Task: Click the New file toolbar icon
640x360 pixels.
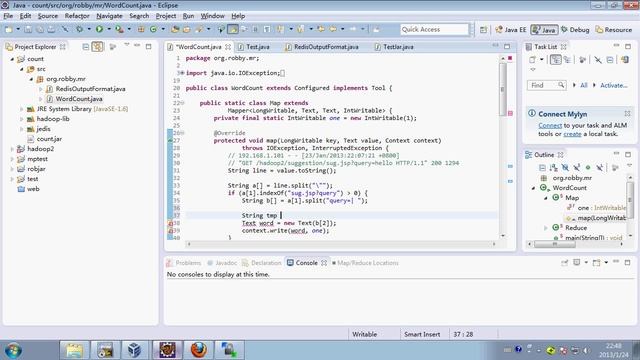Action: pyautogui.click(x=9, y=29)
